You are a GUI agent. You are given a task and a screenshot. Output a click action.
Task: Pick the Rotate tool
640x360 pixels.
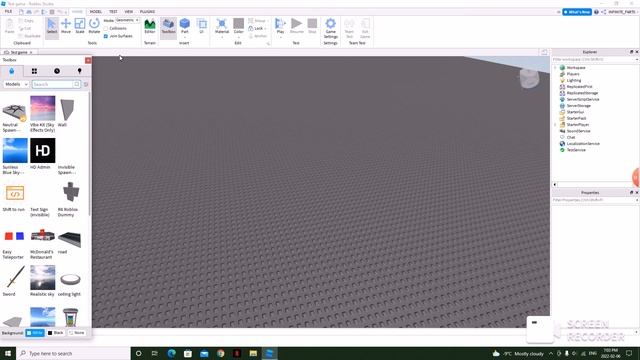click(x=94, y=26)
